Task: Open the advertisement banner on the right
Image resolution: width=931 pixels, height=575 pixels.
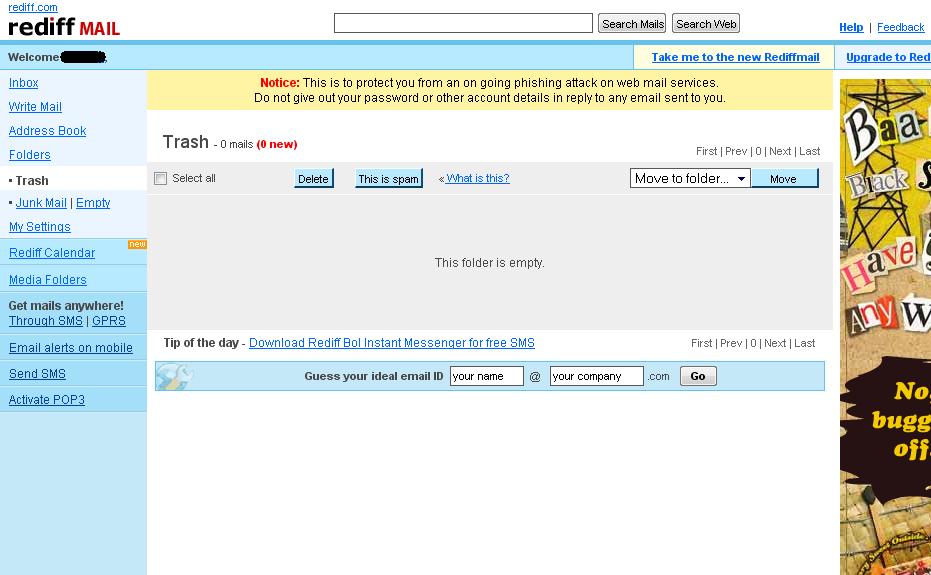Action: click(x=885, y=327)
